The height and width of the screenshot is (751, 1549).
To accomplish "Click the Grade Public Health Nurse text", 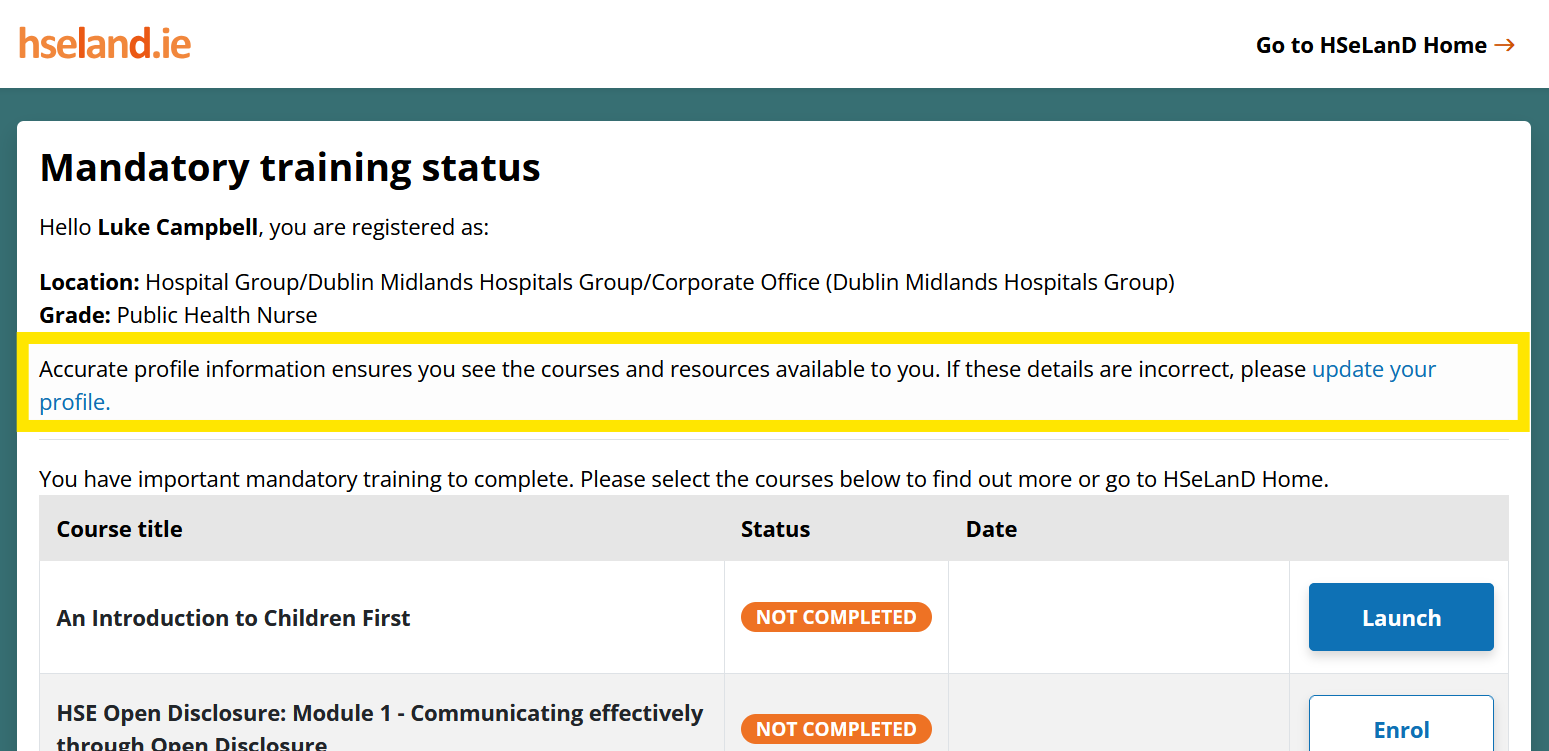I will tap(178, 315).
